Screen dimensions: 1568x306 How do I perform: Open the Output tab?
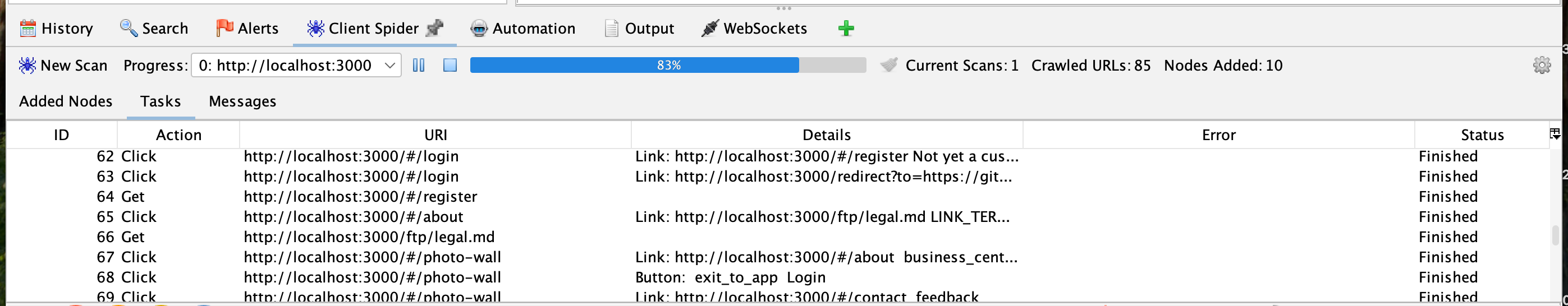point(639,29)
